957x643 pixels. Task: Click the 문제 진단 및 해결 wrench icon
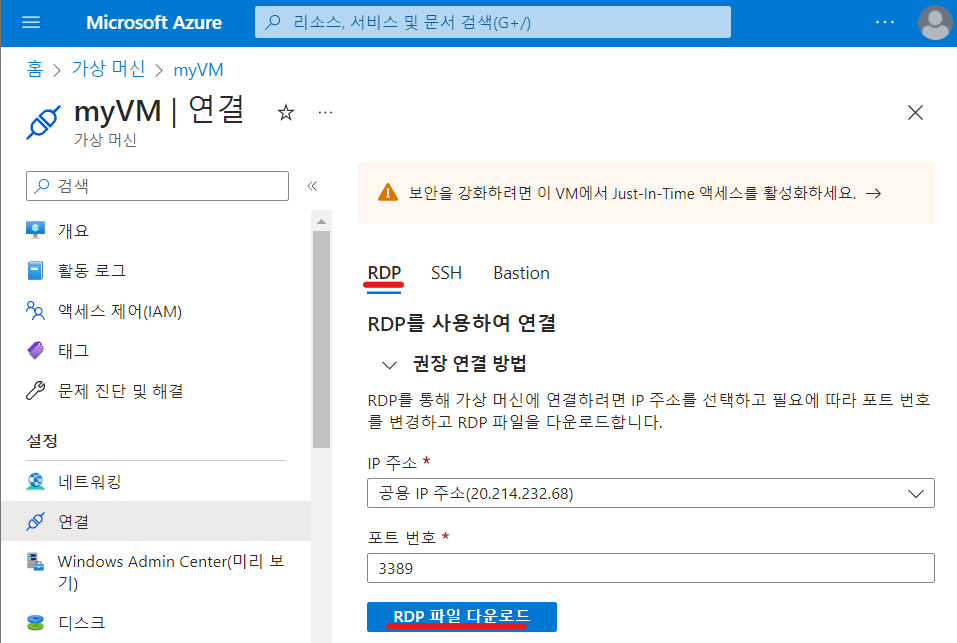(35, 390)
